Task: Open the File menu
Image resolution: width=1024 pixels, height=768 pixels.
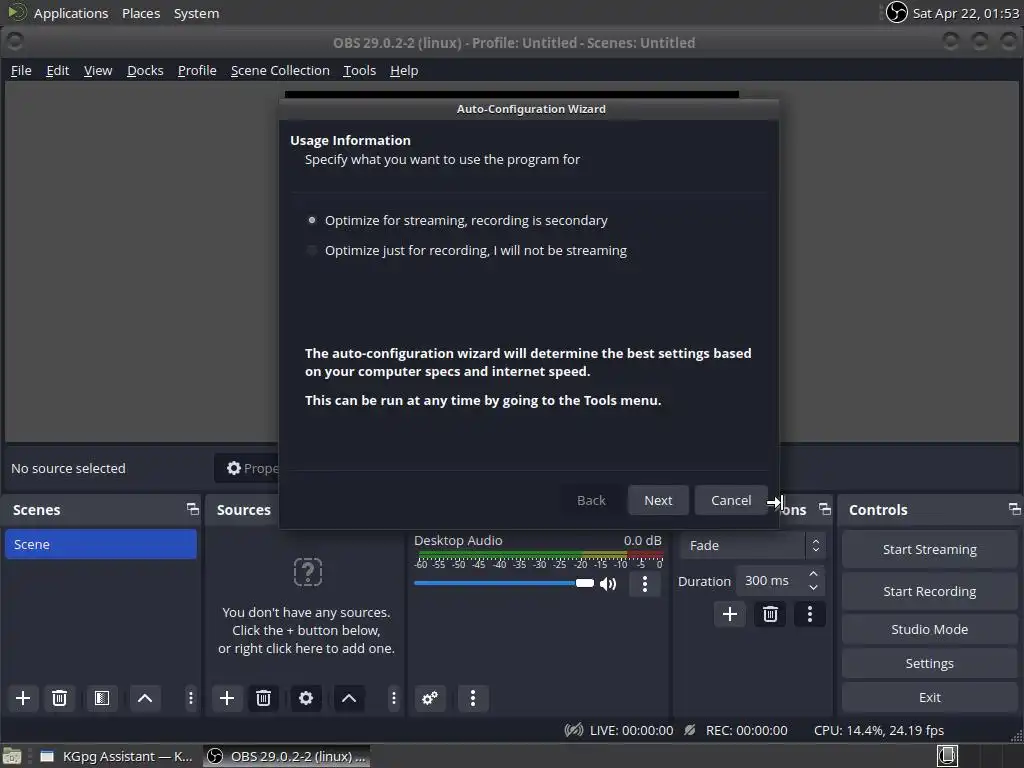Action: coord(21,71)
